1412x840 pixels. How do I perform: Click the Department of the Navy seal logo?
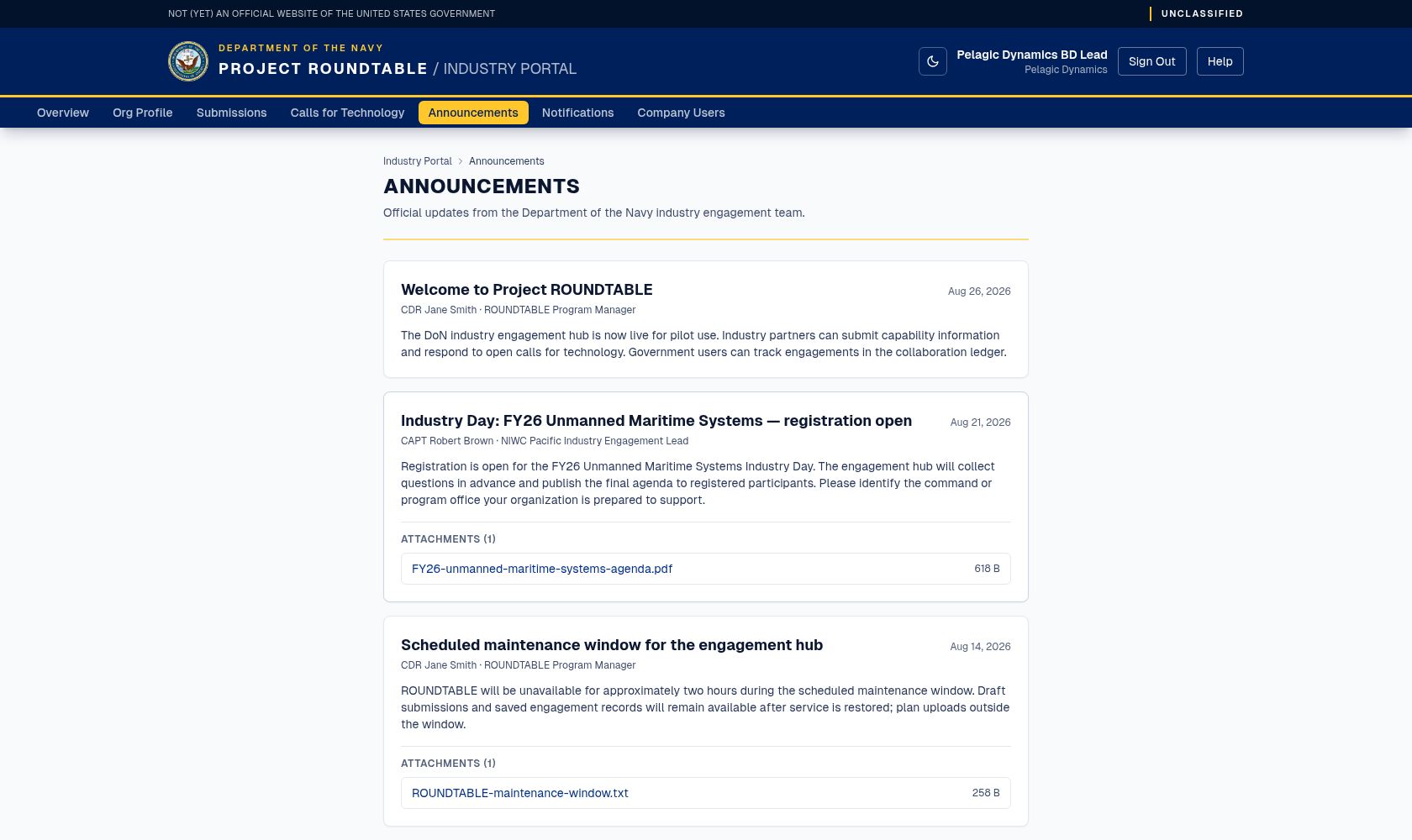[x=188, y=61]
